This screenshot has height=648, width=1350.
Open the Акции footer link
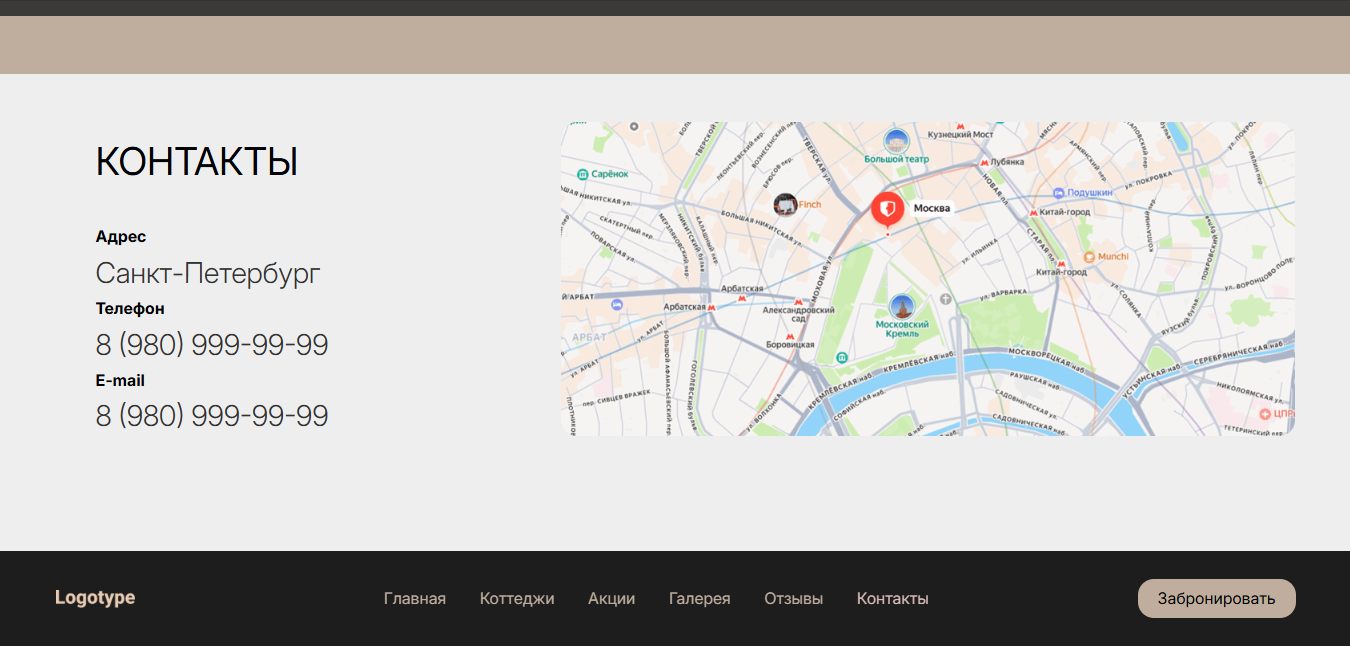(x=611, y=599)
